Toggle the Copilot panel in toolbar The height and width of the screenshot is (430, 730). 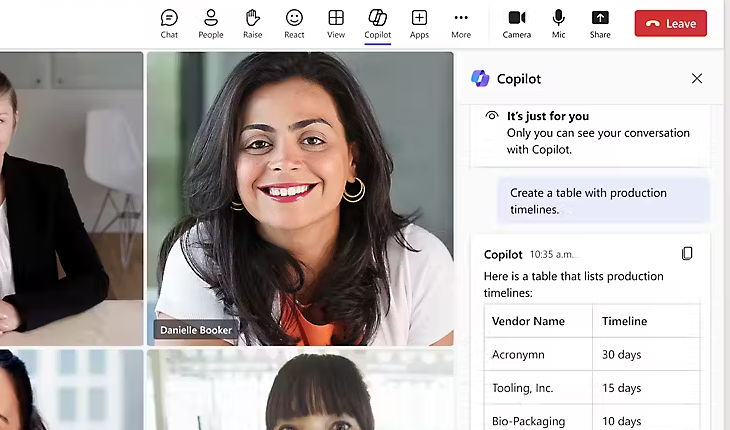(377, 23)
